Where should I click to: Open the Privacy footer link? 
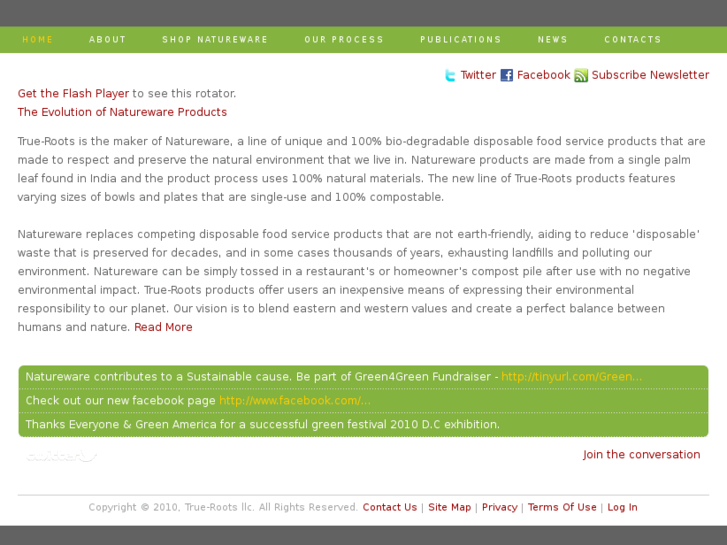(499, 507)
